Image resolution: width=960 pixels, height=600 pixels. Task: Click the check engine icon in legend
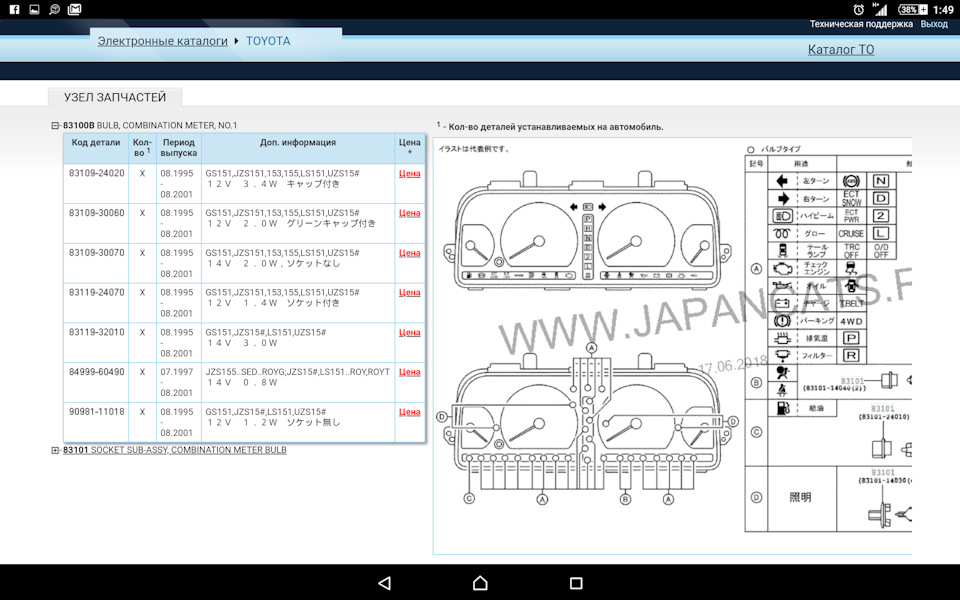pos(783,268)
